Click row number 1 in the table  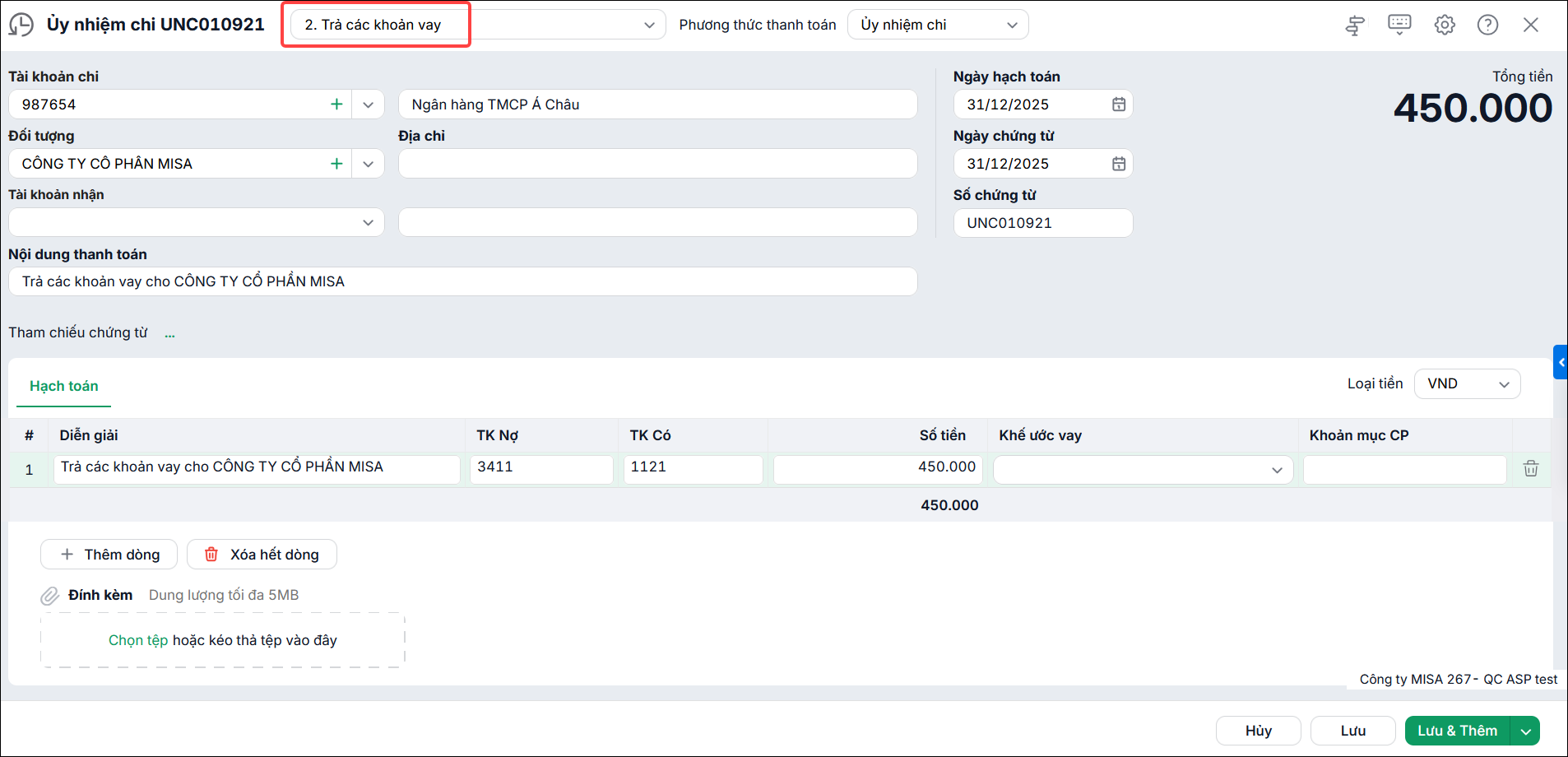[x=29, y=470]
